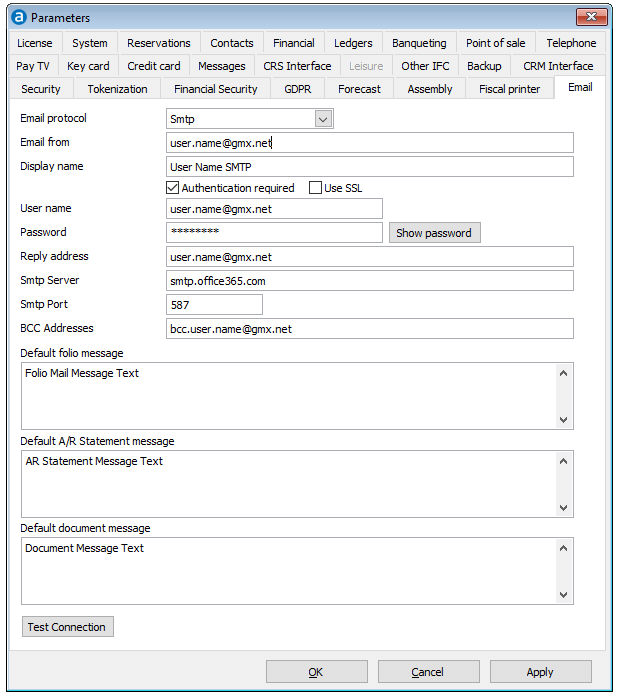Go to the Assembly tab

429,89
